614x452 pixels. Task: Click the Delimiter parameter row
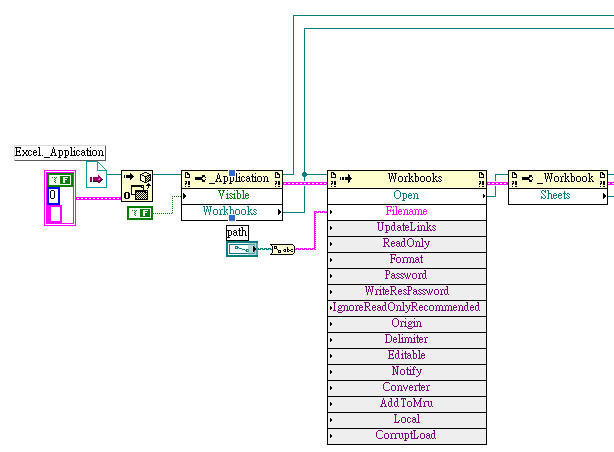point(407,340)
